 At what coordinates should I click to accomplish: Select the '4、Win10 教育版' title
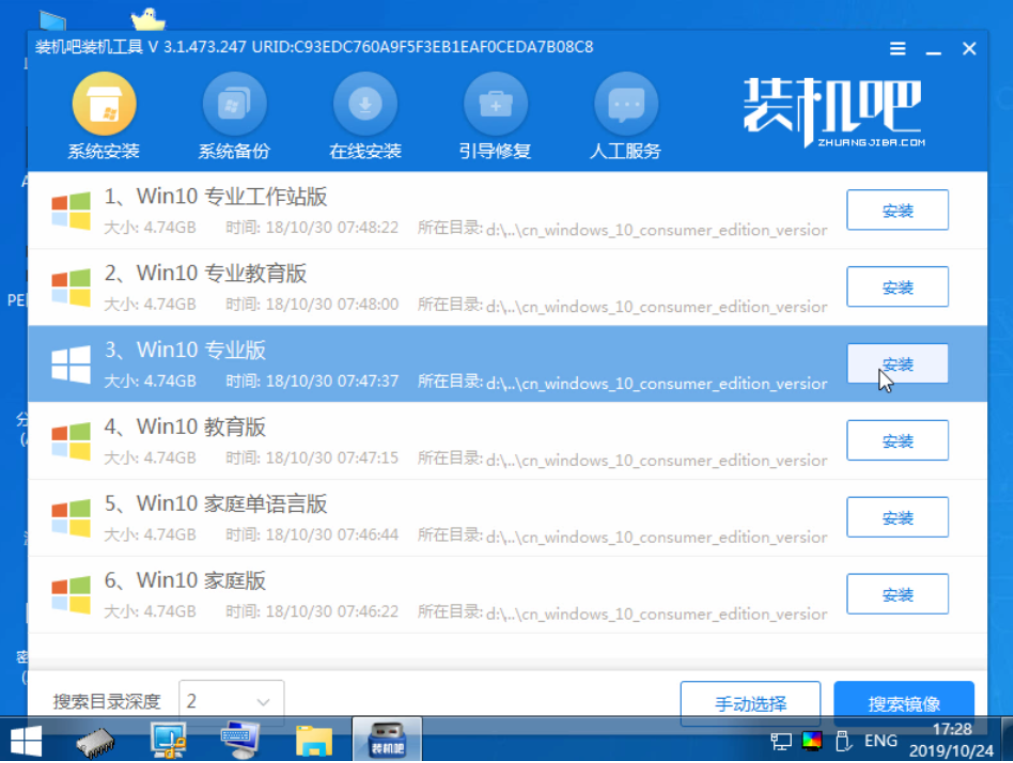click(185, 427)
